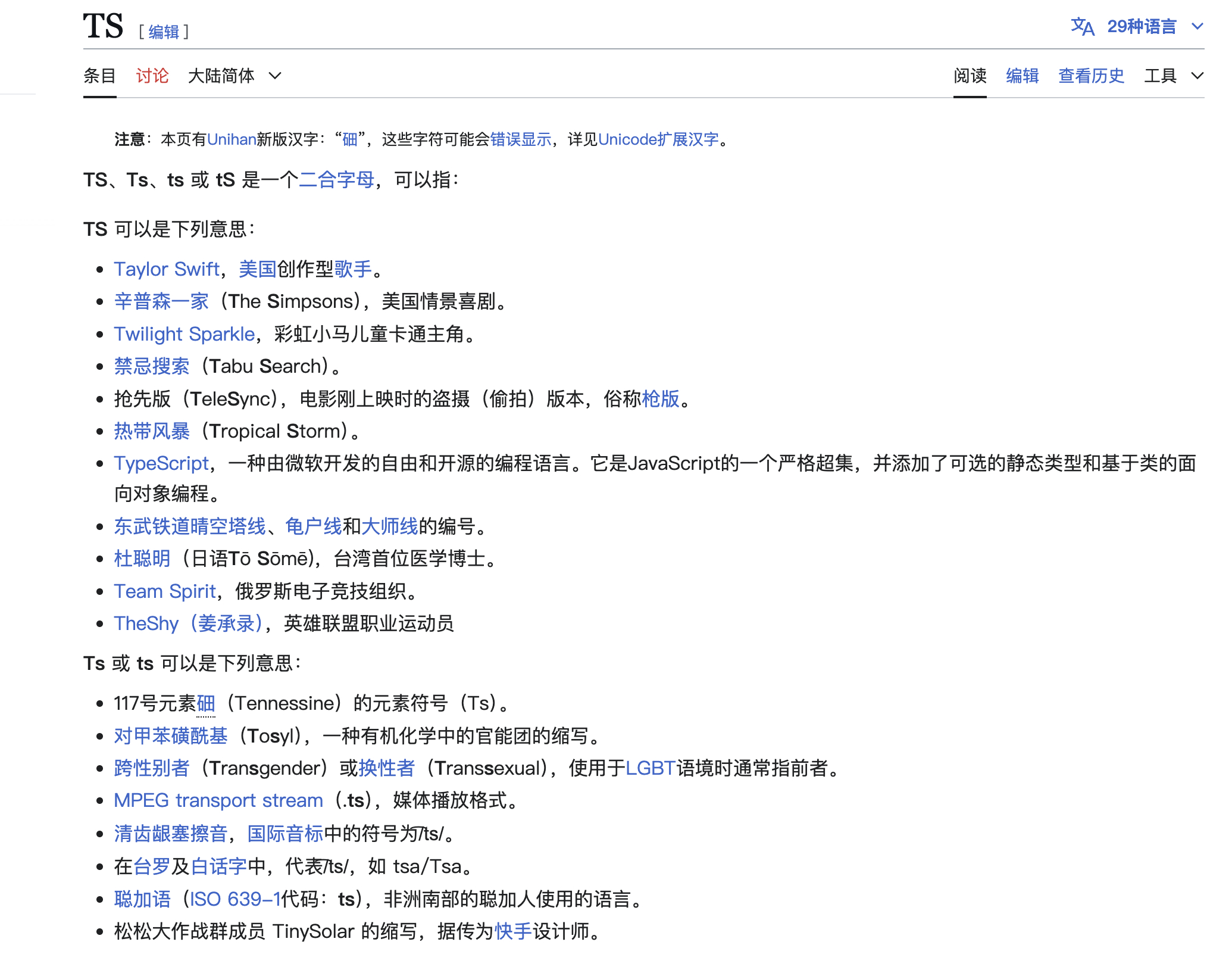Open the 白话字 link
The width and height of the screenshot is (1232, 973).
pyautogui.click(x=218, y=866)
